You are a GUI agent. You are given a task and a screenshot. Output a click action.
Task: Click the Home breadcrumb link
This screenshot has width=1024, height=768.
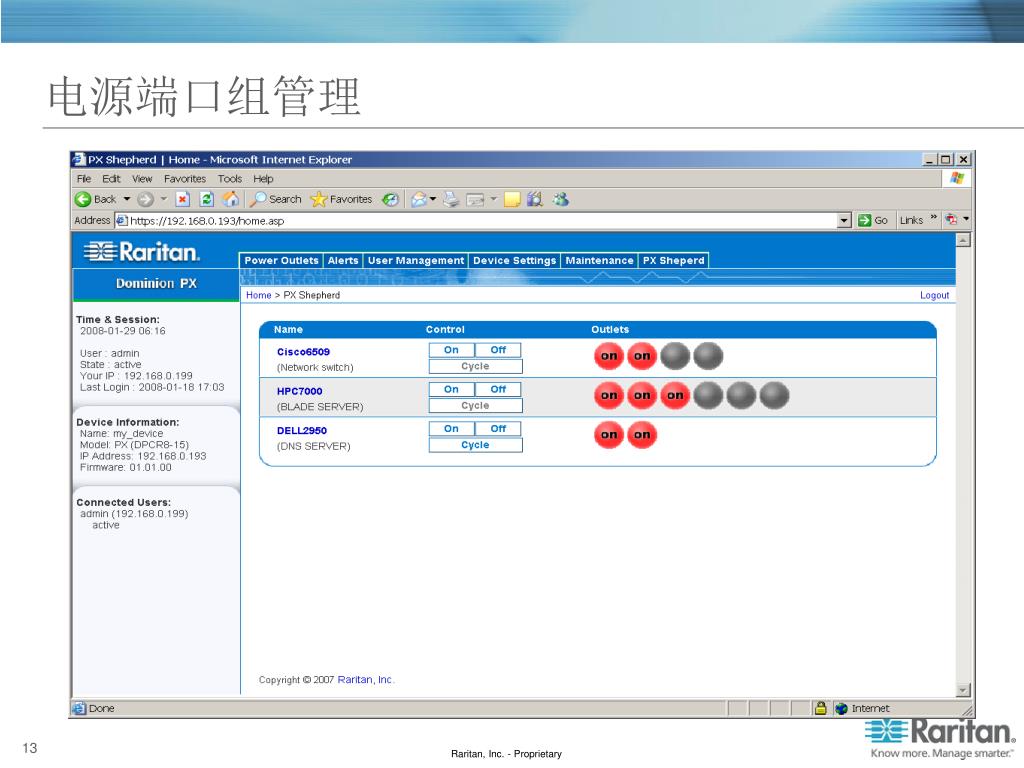[259, 295]
